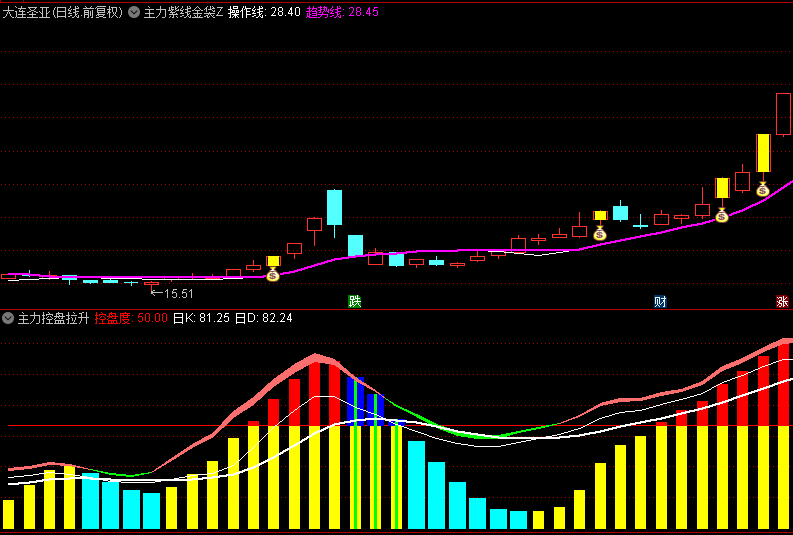Click the leftmost money bag signal icon
The image size is (793, 535).
[x=273, y=274]
